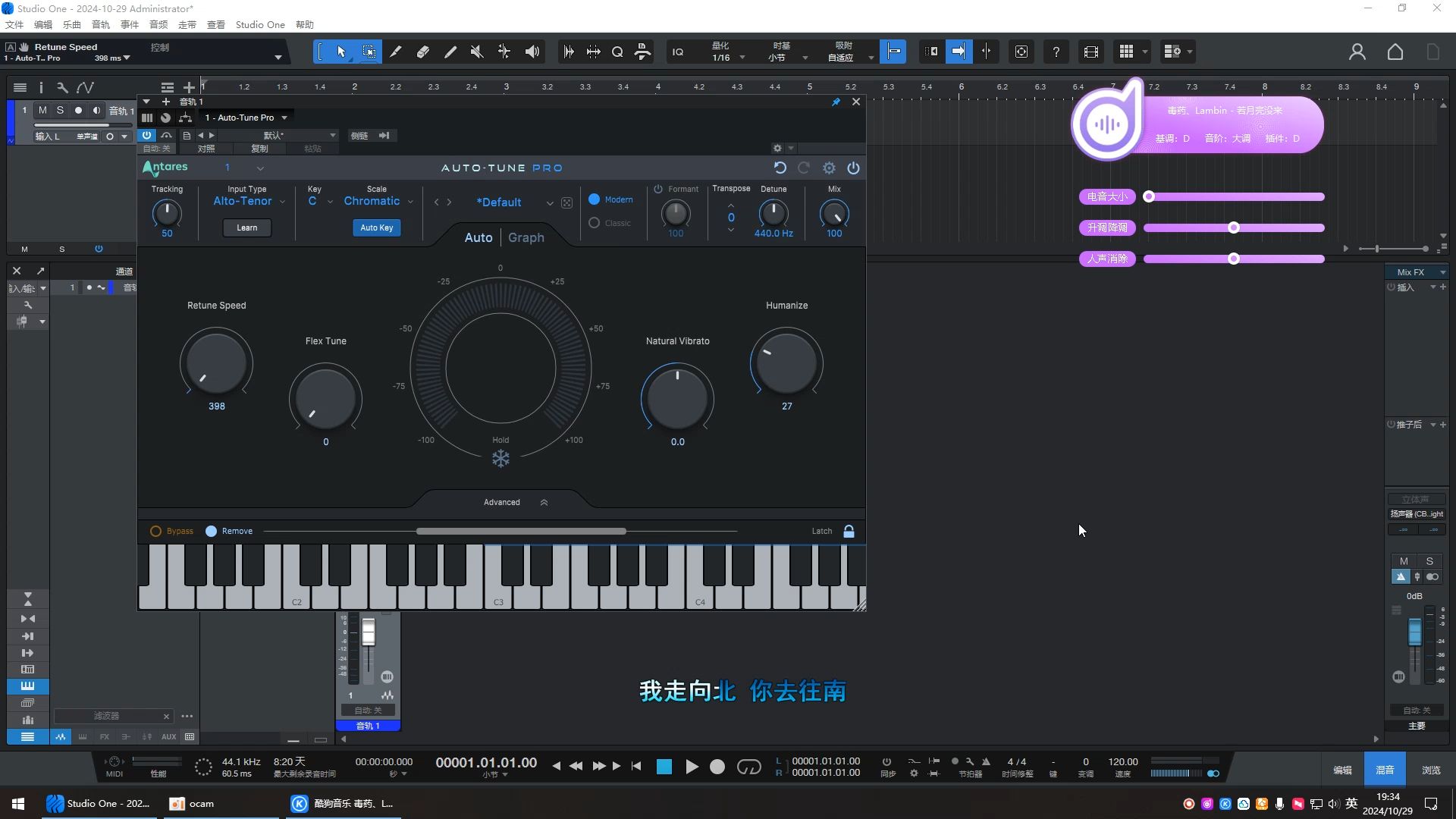Open the 文件 menu
Screen dimensions: 1456x819
click(x=14, y=24)
